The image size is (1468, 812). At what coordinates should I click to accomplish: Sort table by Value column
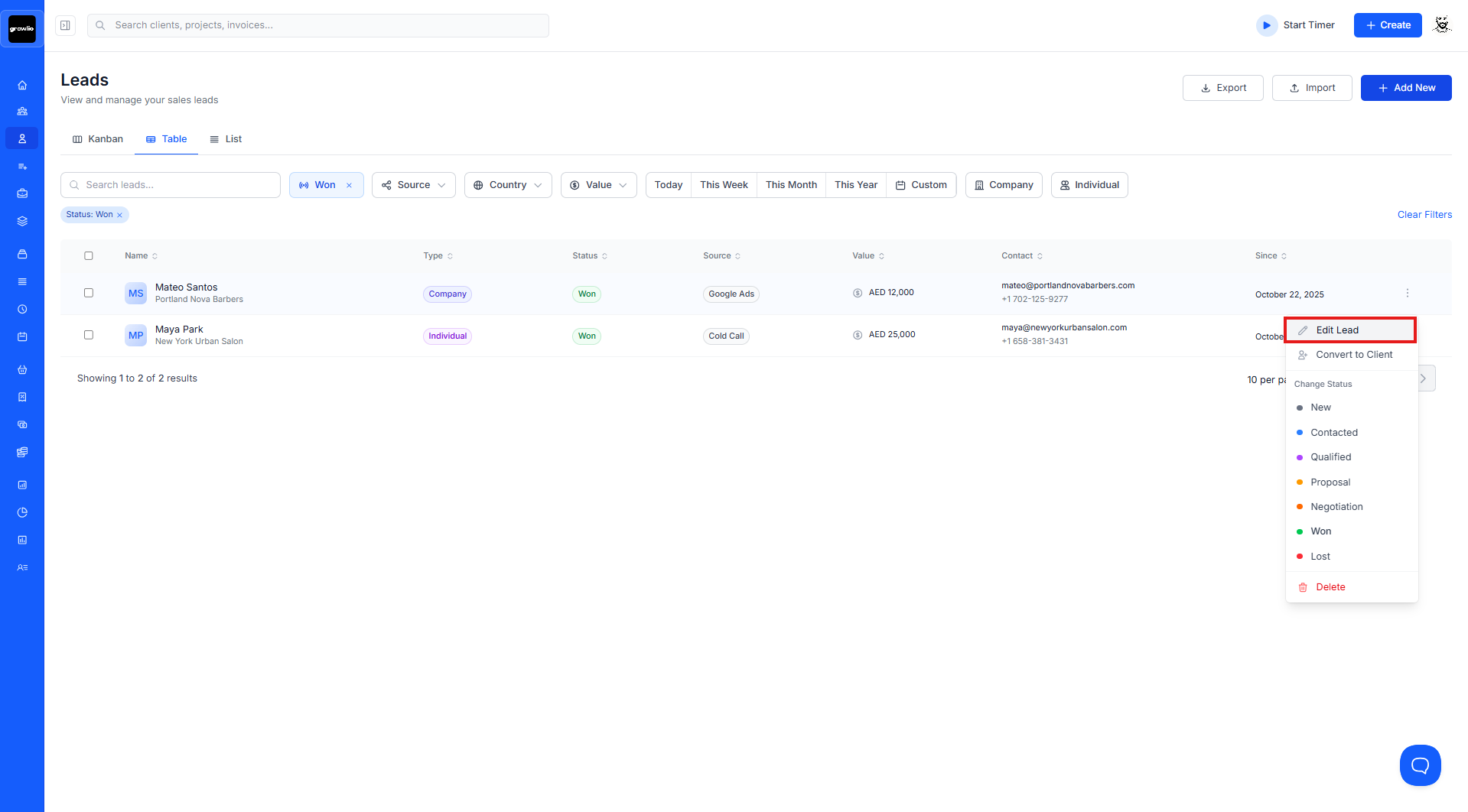pyautogui.click(x=869, y=256)
